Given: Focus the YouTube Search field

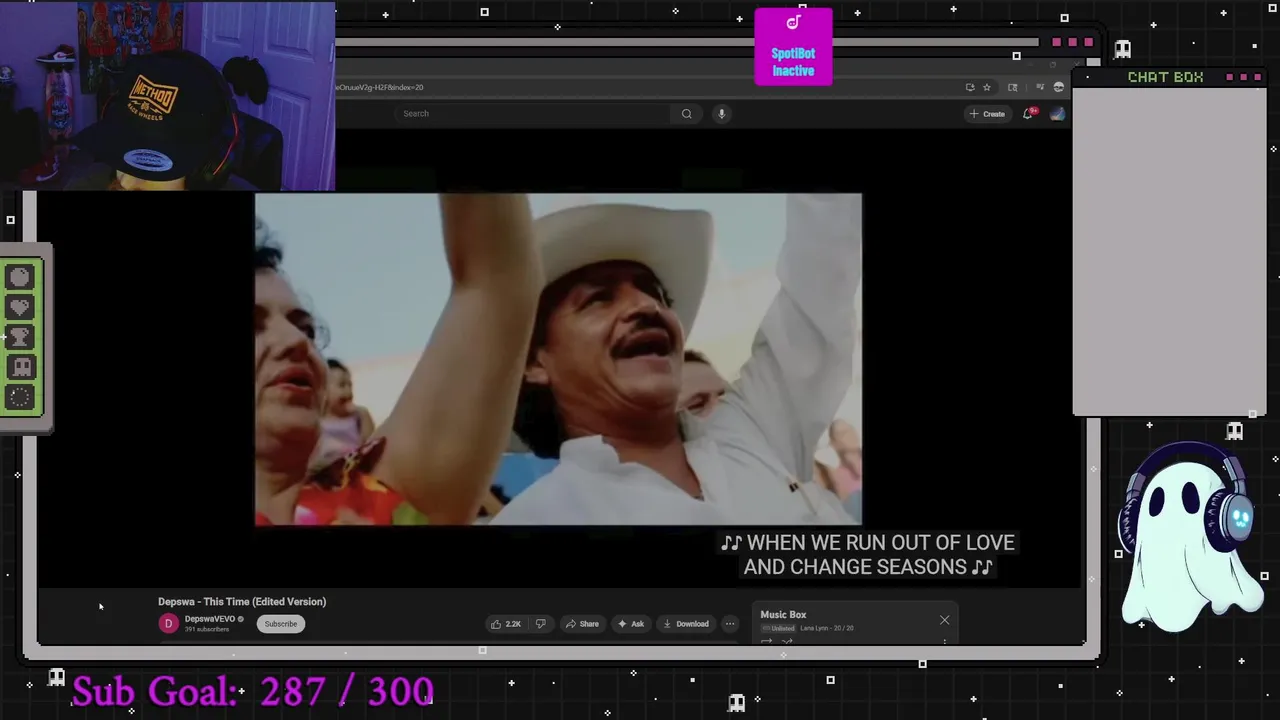Looking at the screenshot, I should point(533,114).
